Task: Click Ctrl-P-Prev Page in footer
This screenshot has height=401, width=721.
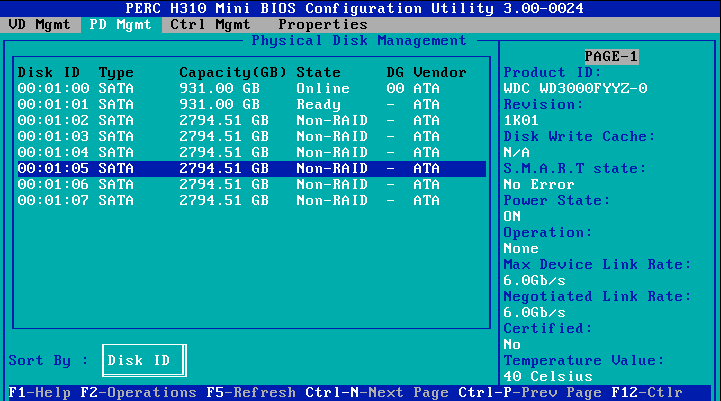Action: 529,393
